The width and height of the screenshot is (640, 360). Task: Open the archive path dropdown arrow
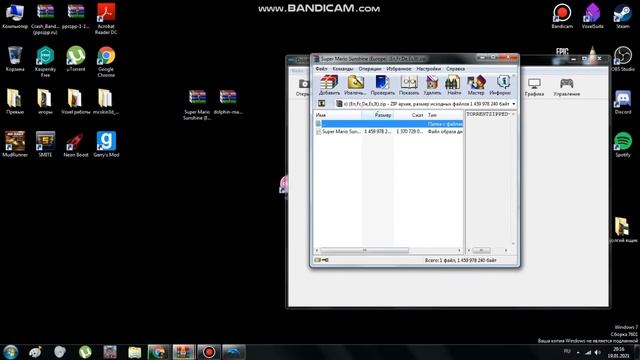(x=513, y=104)
